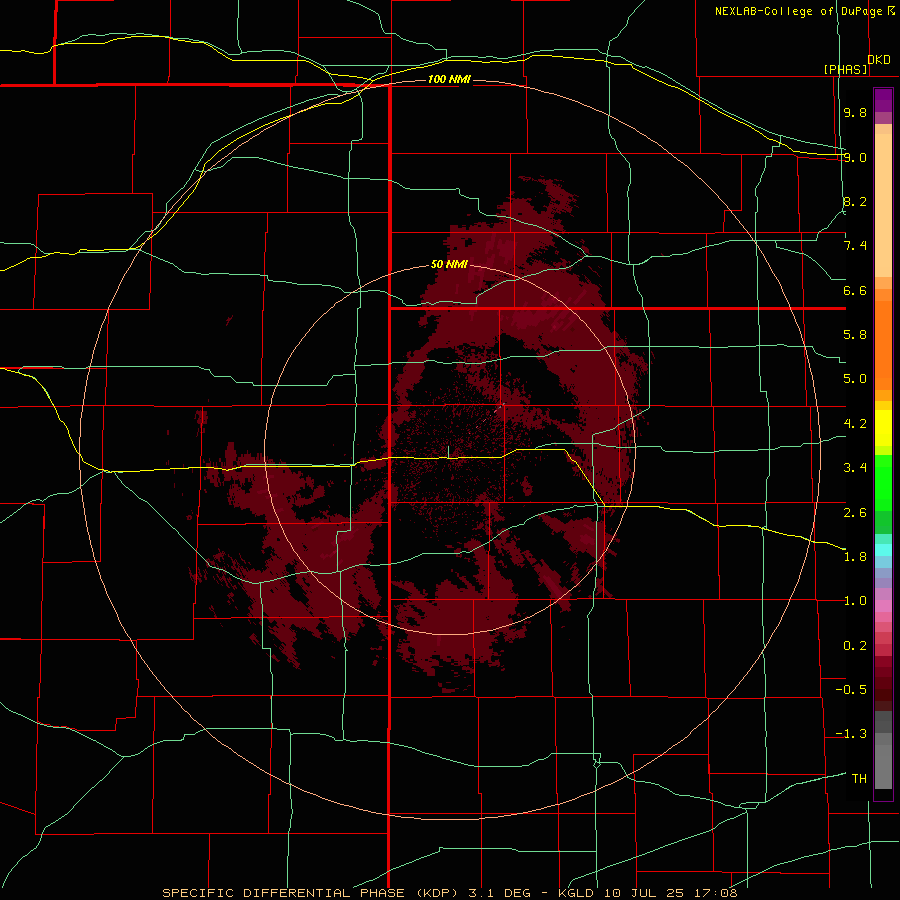Click the 7.4 scale value
Screen dimensions: 900x900
point(855,246)
